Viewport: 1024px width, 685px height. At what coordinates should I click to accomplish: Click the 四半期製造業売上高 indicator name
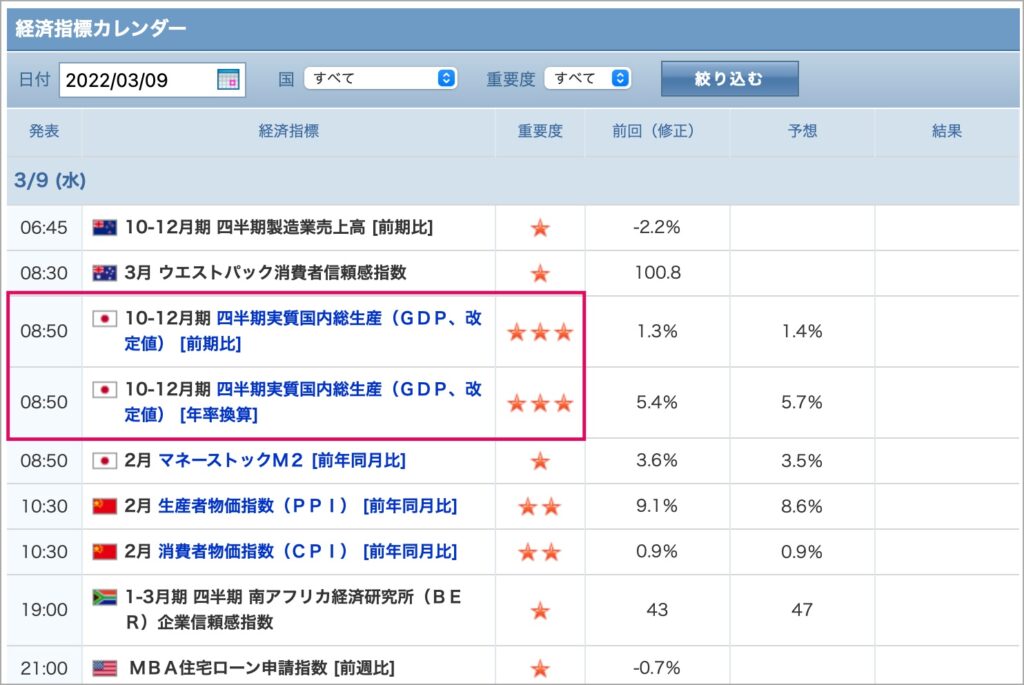[279, 227]
